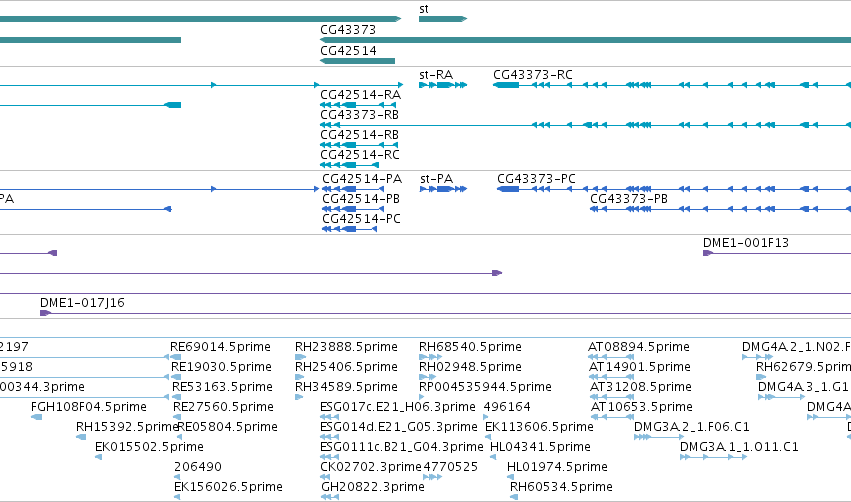Click the RH15392.5prime EST label
This screenshot has width=851, height=502.
127,427
